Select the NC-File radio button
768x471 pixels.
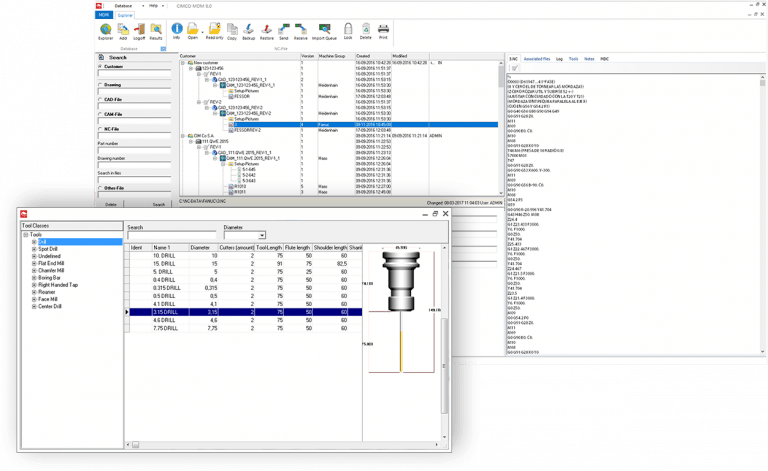click(102, 129)
